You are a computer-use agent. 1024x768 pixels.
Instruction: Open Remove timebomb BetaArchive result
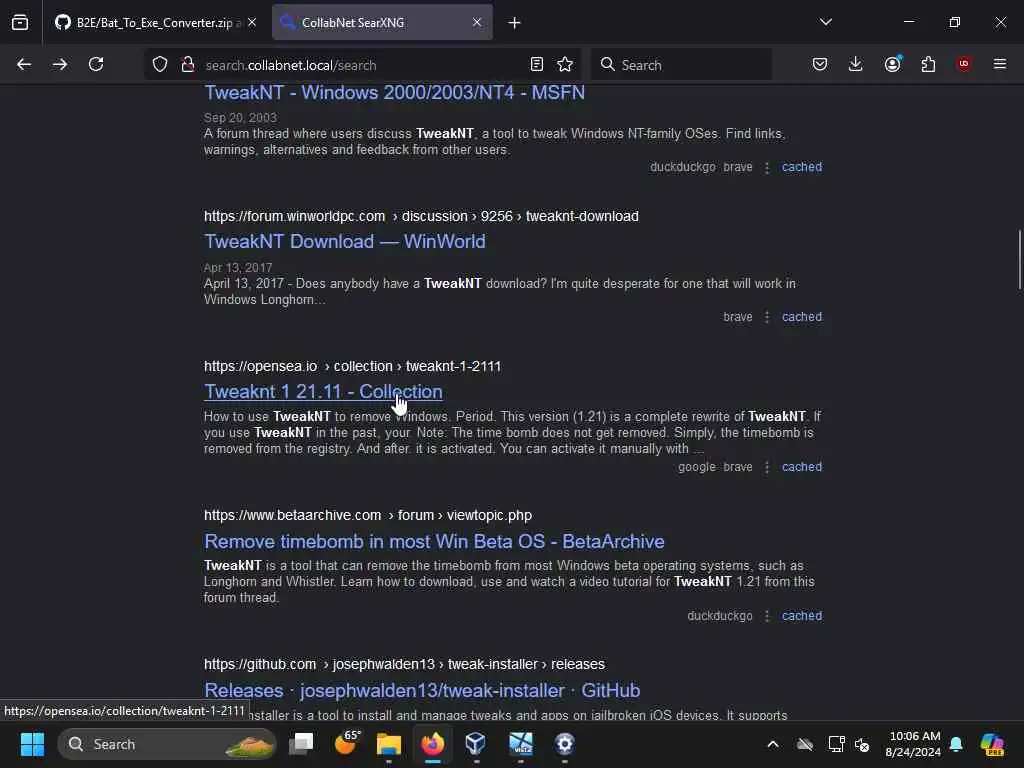(x=434, y=541)
